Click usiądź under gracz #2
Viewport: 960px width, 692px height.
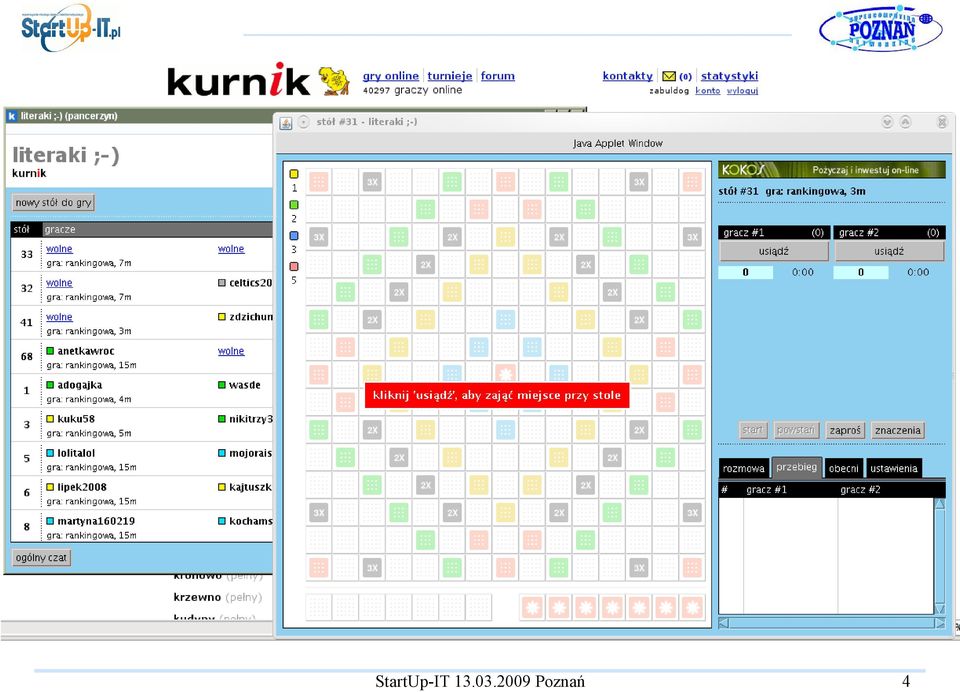click(889, 251)
